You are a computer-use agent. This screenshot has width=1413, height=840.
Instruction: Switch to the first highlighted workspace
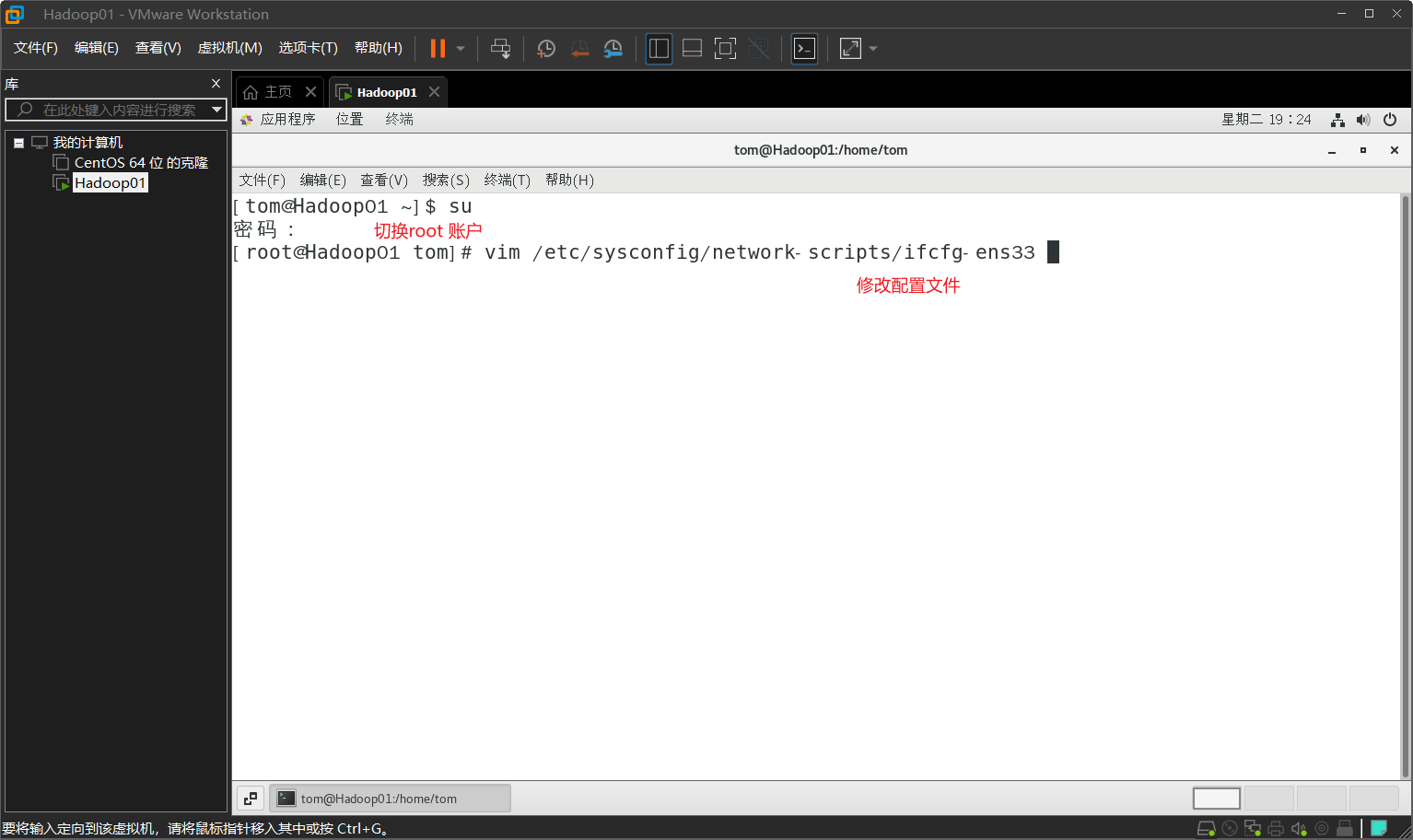pos(1217,798)
